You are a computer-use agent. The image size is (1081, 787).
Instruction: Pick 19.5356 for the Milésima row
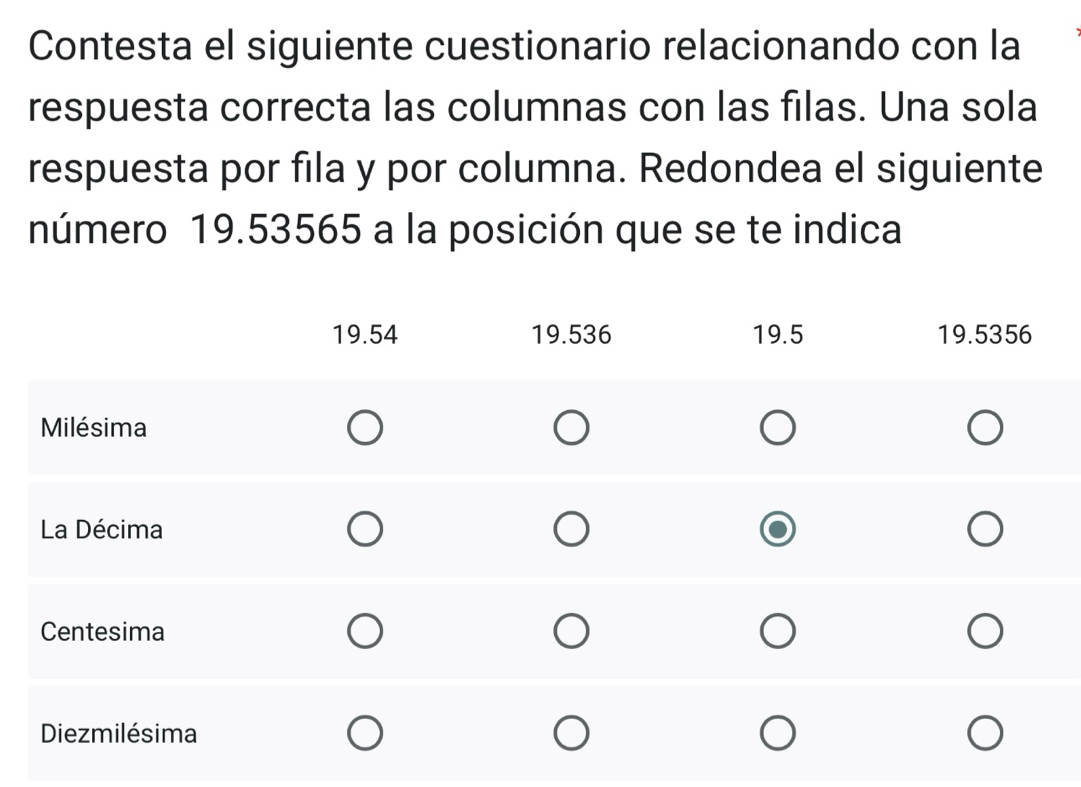point(984,429)
